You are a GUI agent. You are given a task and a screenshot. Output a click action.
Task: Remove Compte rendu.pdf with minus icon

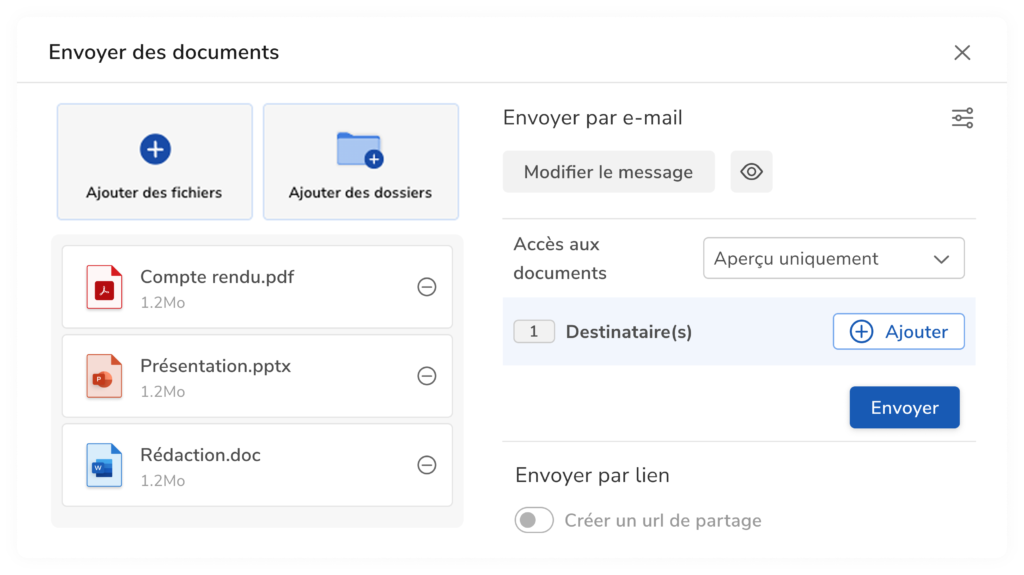pos(426,287)
